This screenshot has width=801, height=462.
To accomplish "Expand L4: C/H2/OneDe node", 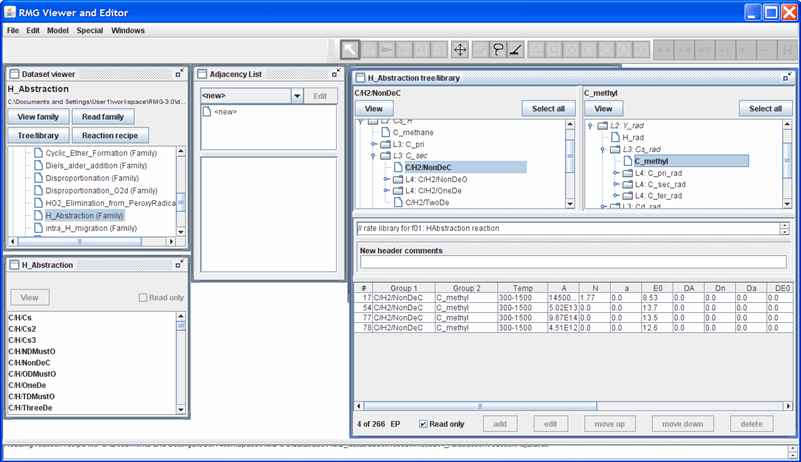I will click(x=386, y=191).
